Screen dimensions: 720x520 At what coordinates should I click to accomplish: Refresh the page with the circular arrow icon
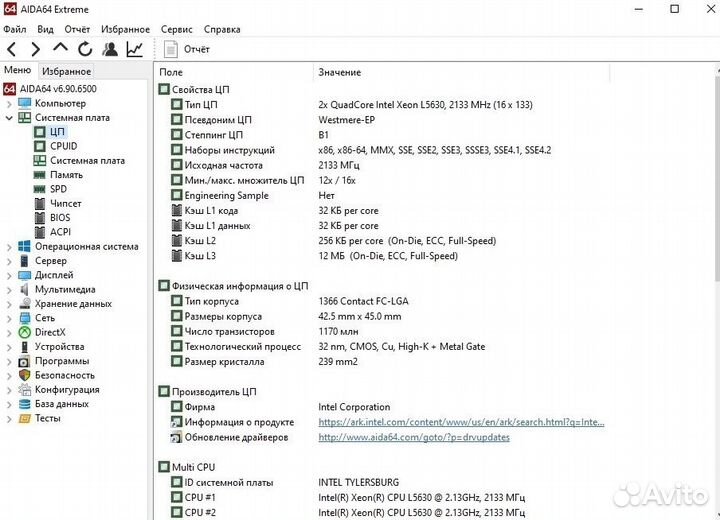tap(85, 49)
